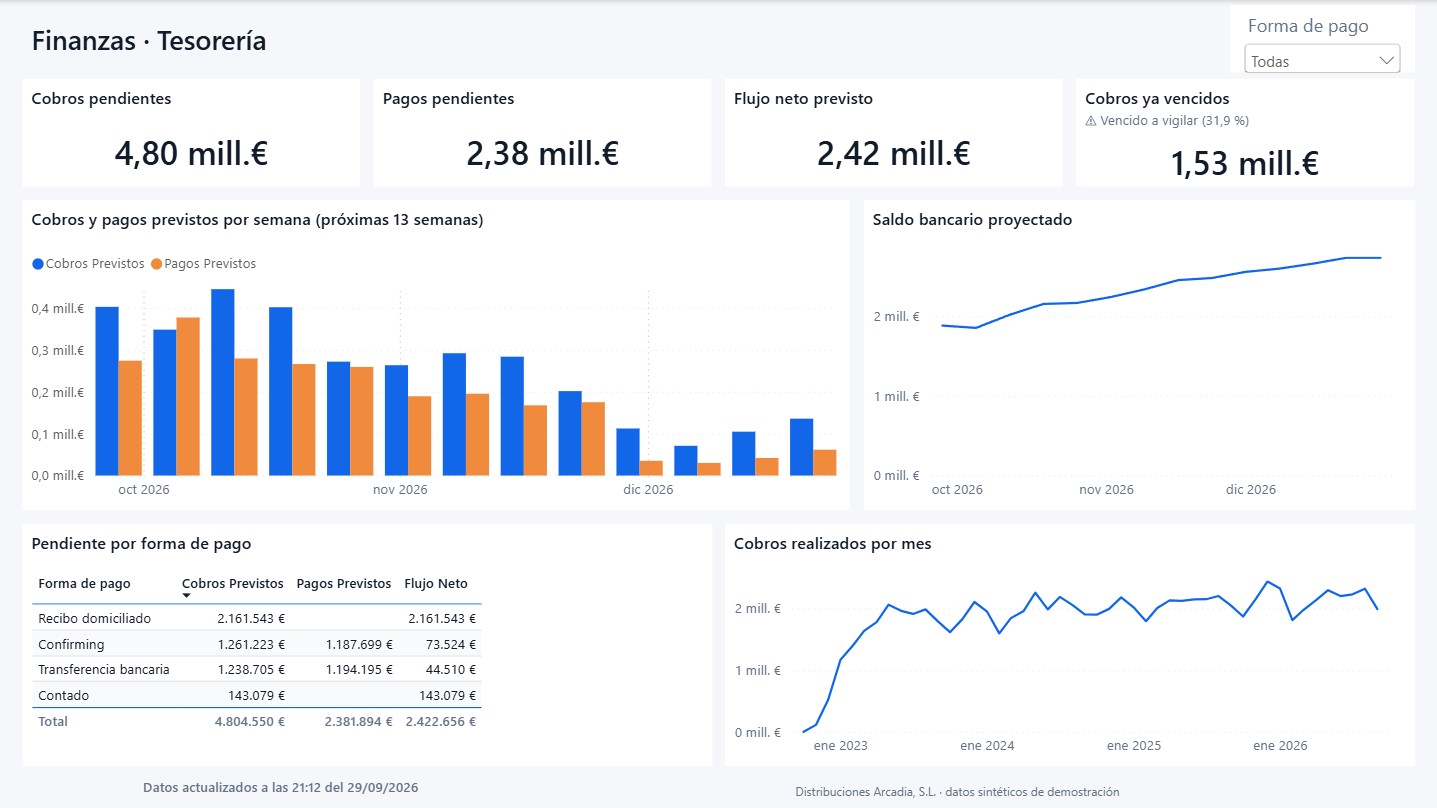Click the 1.238.705 € cell

251,670
